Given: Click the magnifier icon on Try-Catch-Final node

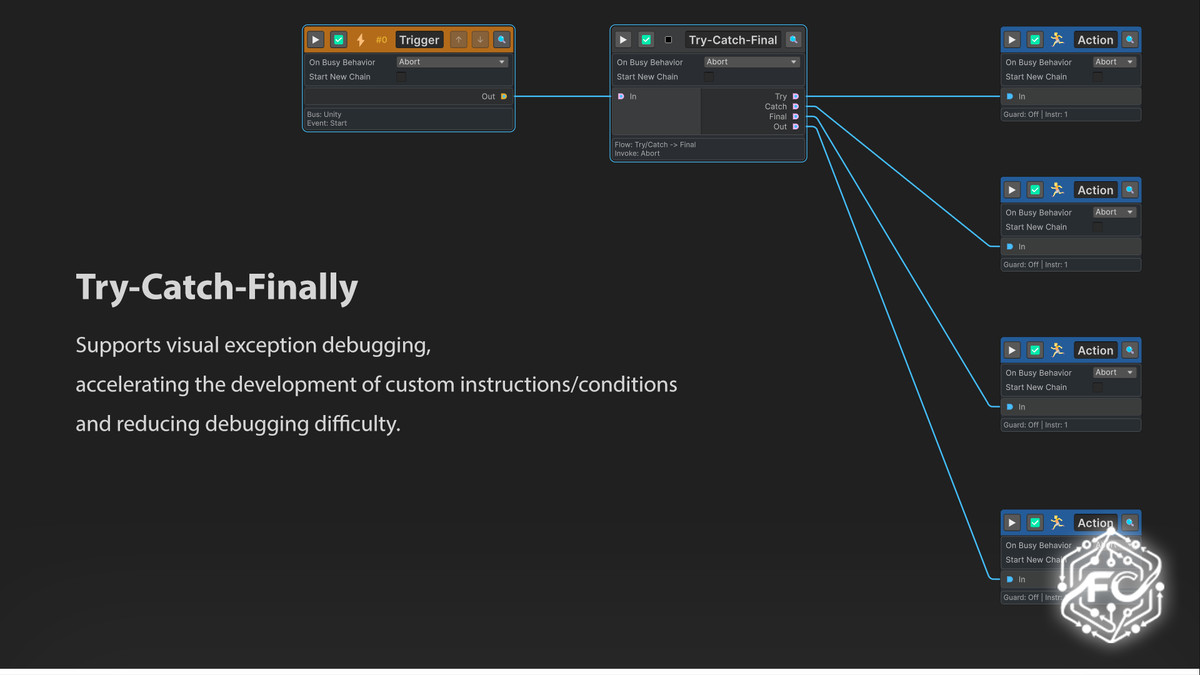Looking at the screenshot, I should pyautogui.click(x=793, y=40).
